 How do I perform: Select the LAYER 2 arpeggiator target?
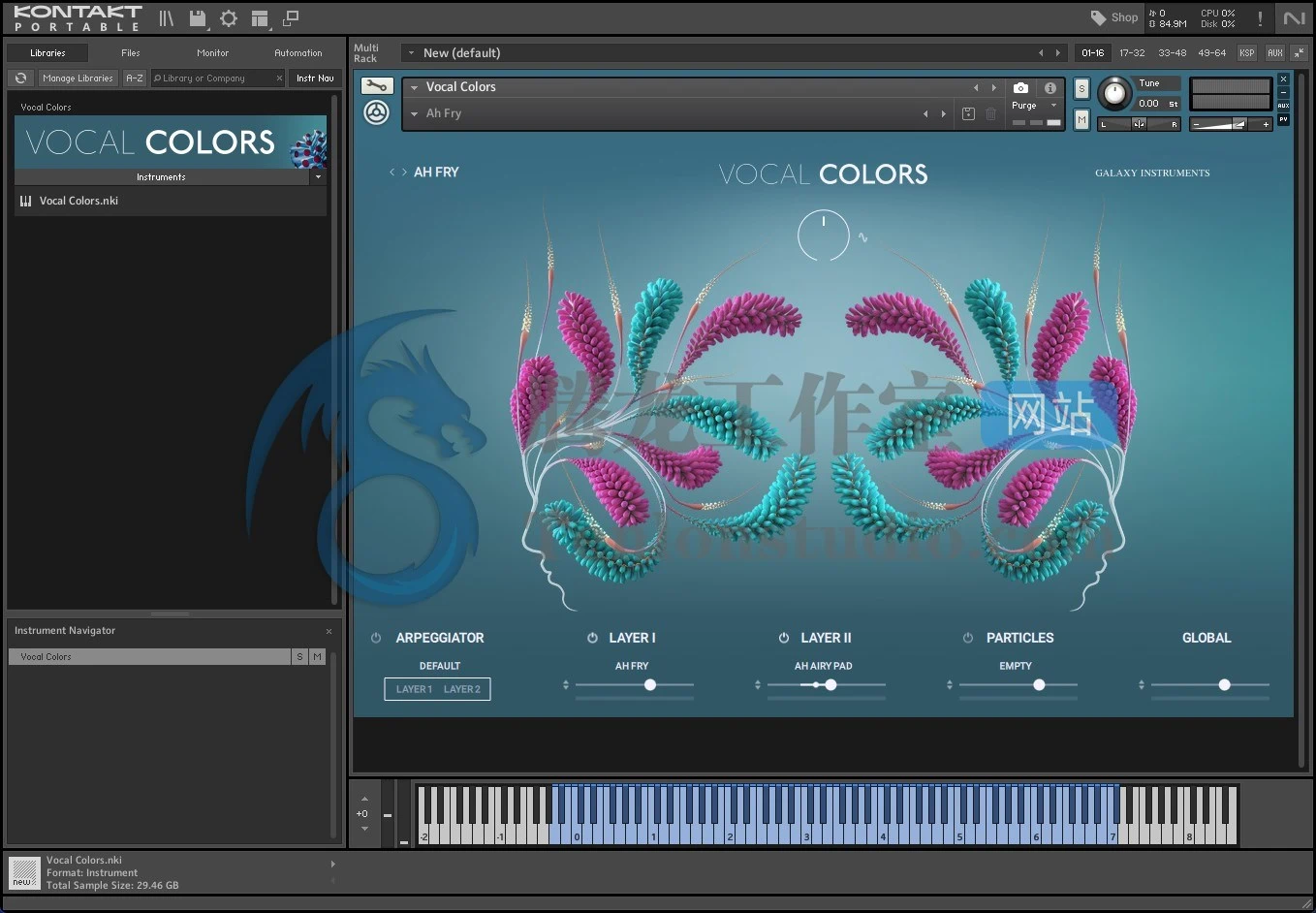click(x=462, y=689)
